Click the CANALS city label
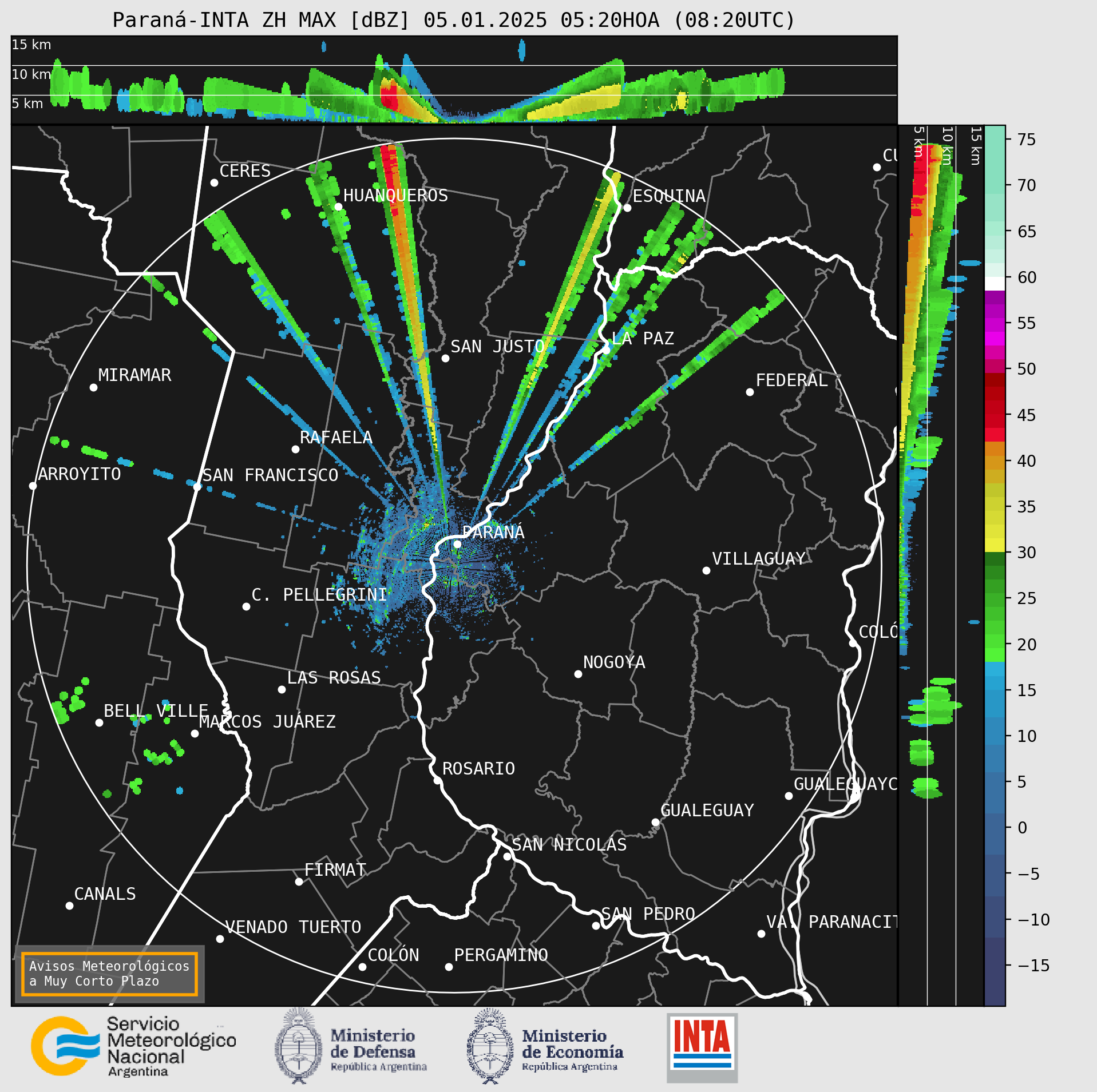The image size is (1097, 1092). click(105, 894)
